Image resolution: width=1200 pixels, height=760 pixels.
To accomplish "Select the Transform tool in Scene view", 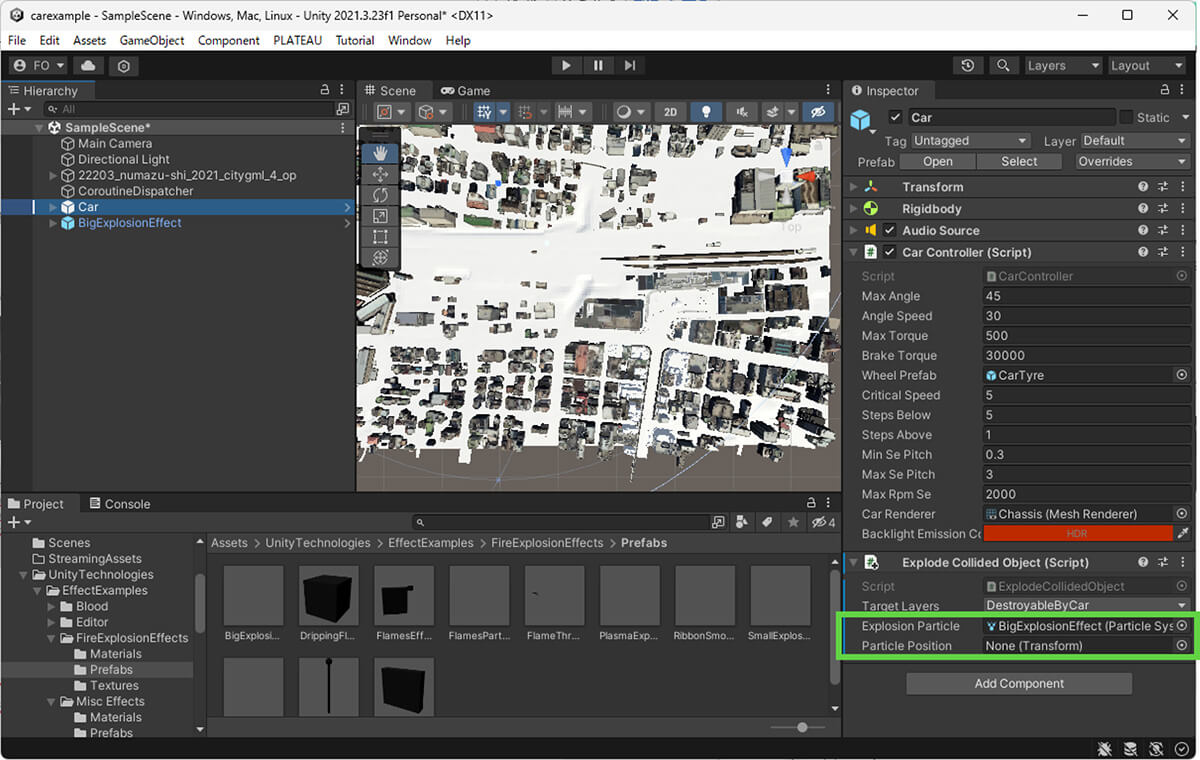I will [380, 258].
